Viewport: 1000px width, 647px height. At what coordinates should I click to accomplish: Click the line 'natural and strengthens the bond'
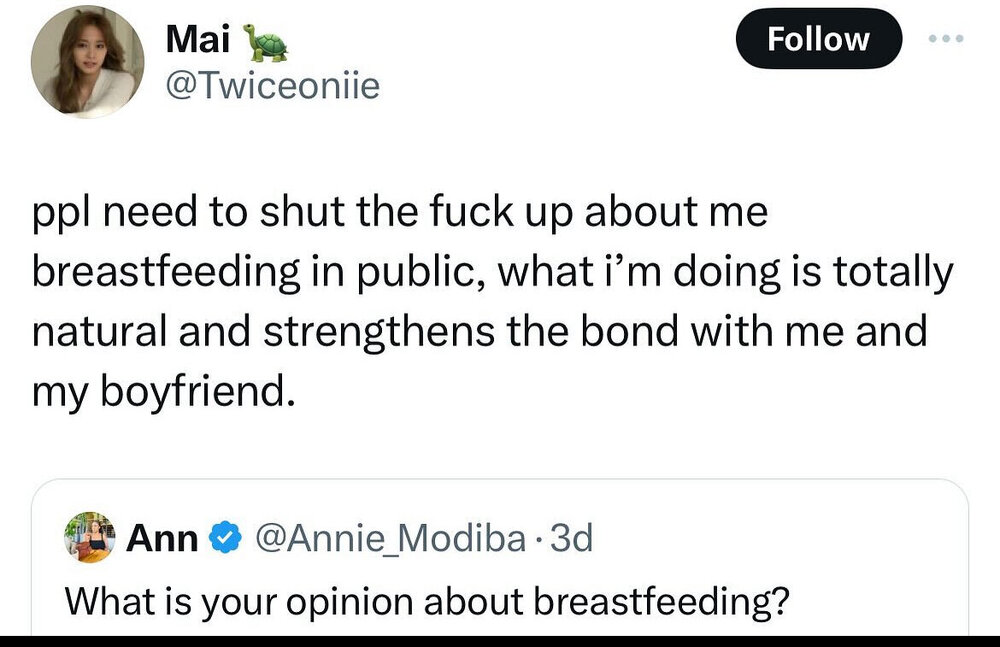point(480,334)
